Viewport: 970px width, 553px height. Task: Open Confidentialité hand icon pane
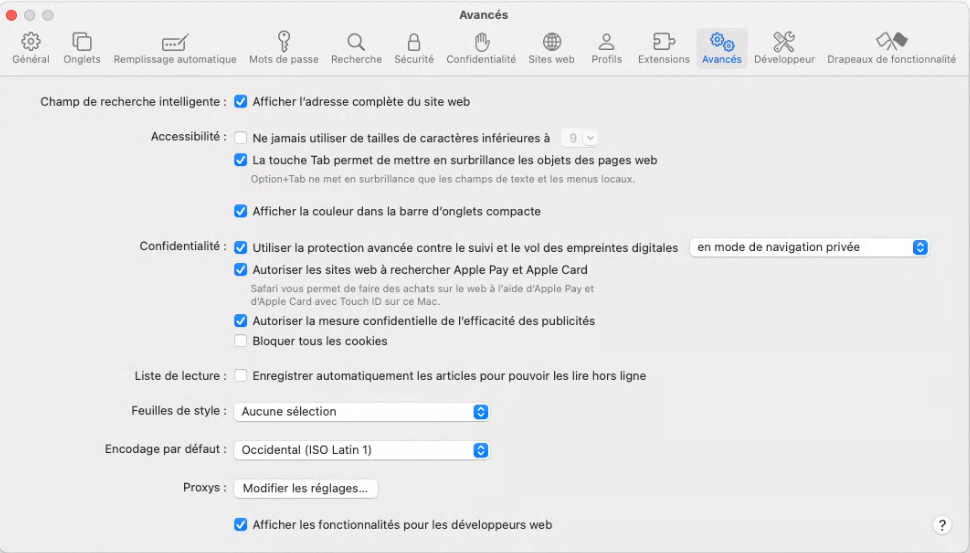481,48
